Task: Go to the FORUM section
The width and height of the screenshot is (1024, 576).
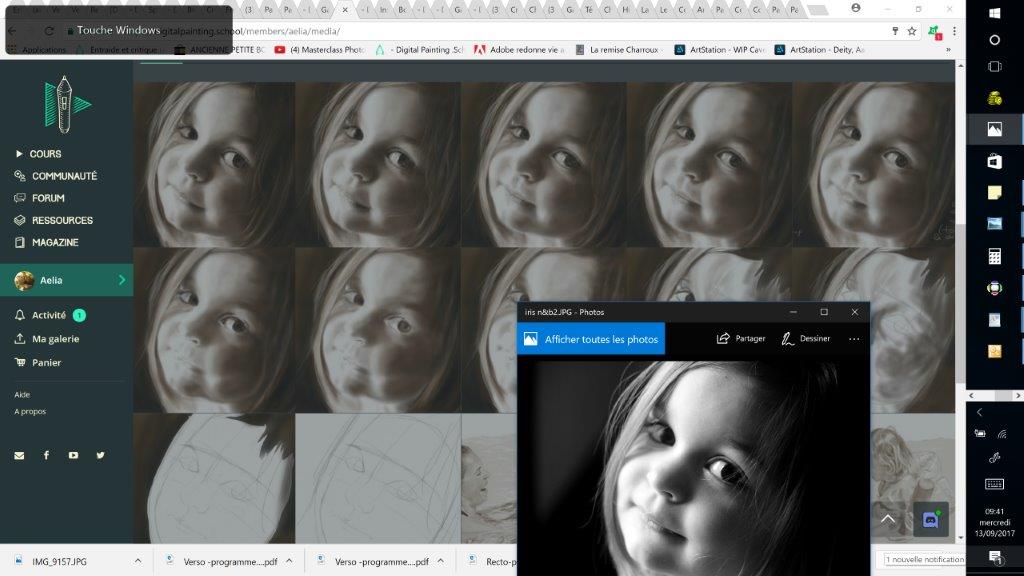Action: (x=48, y=198)
